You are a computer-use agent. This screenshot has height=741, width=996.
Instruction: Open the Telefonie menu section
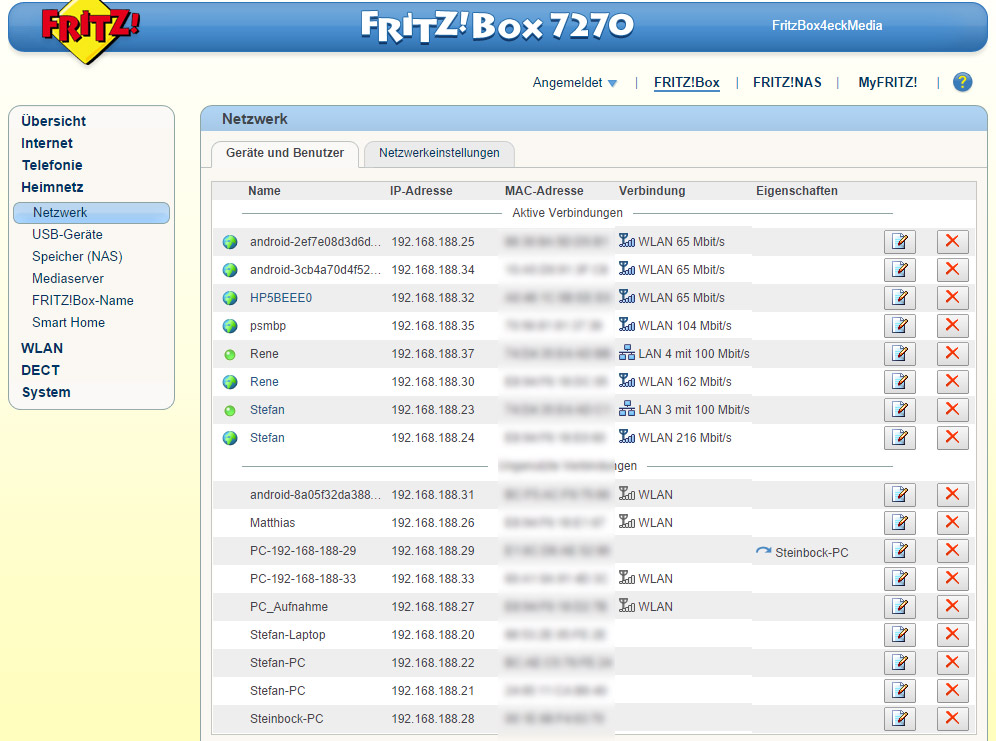[52, 165]
